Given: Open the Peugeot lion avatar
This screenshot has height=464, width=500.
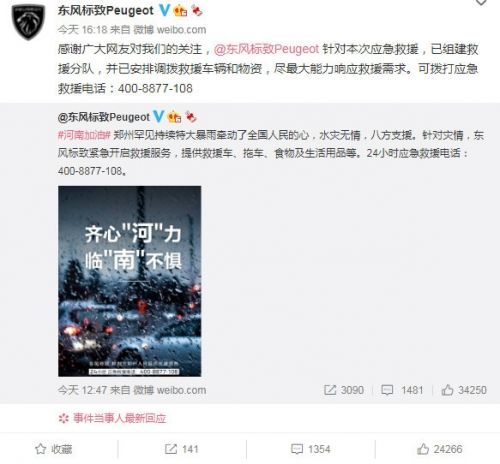Looking at the screenshot, I should pos(28,22).
